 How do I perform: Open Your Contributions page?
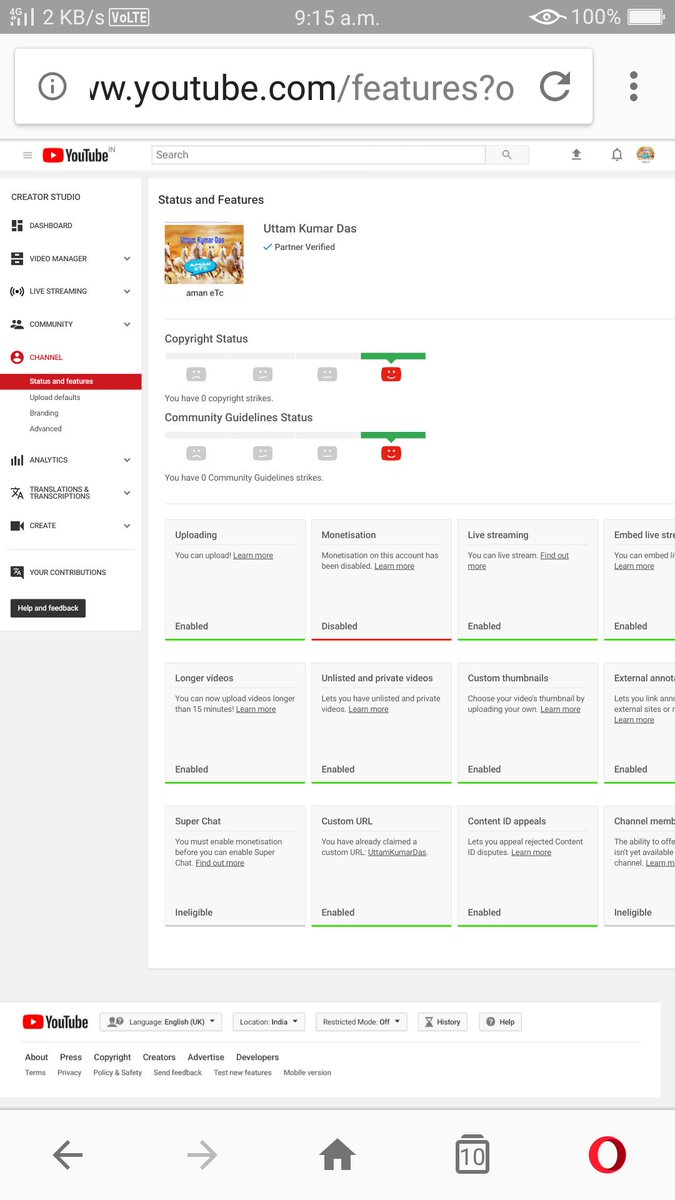[x=68, y=573]
